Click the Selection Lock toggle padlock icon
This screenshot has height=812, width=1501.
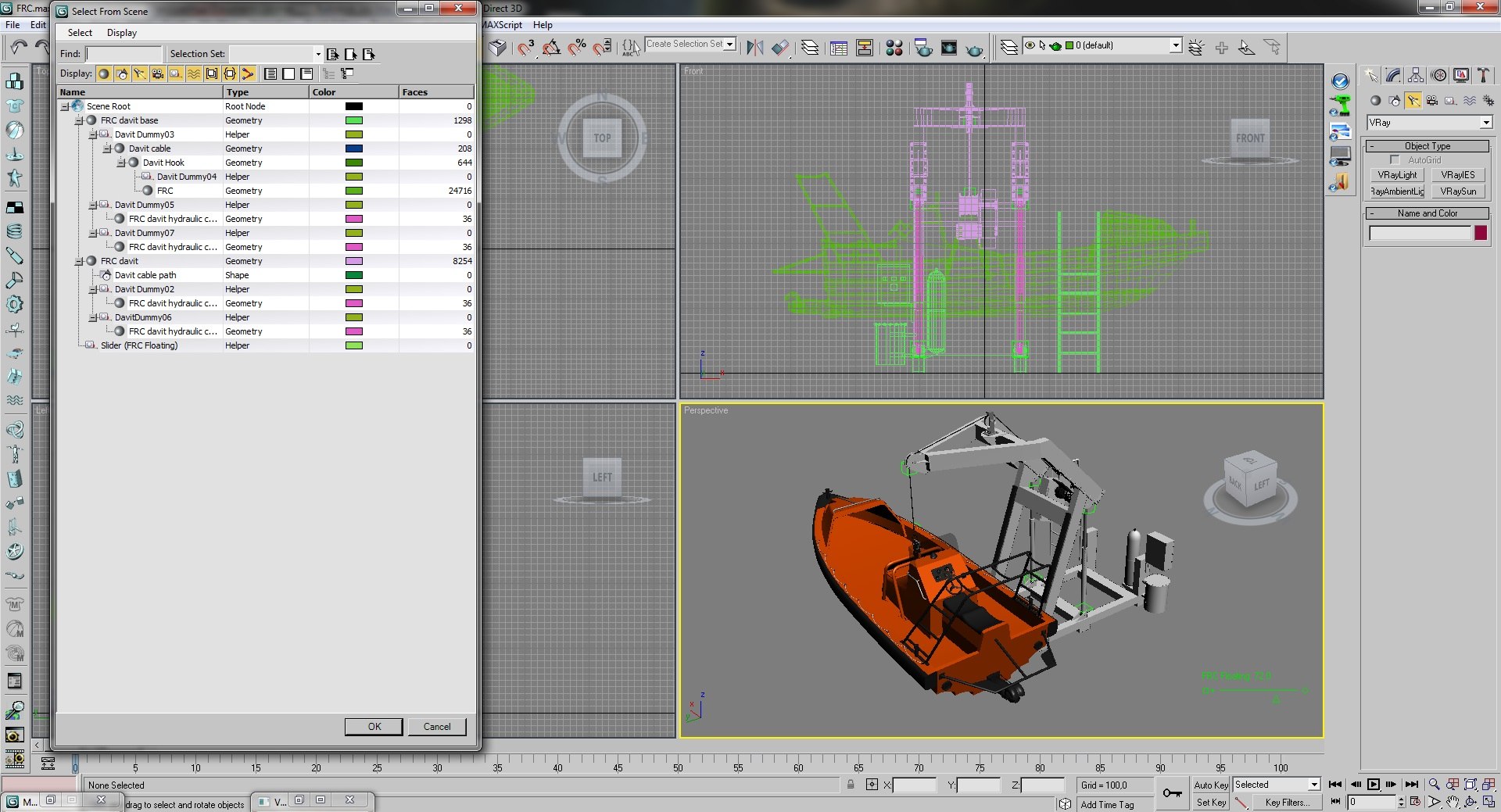tap(851, 785)
